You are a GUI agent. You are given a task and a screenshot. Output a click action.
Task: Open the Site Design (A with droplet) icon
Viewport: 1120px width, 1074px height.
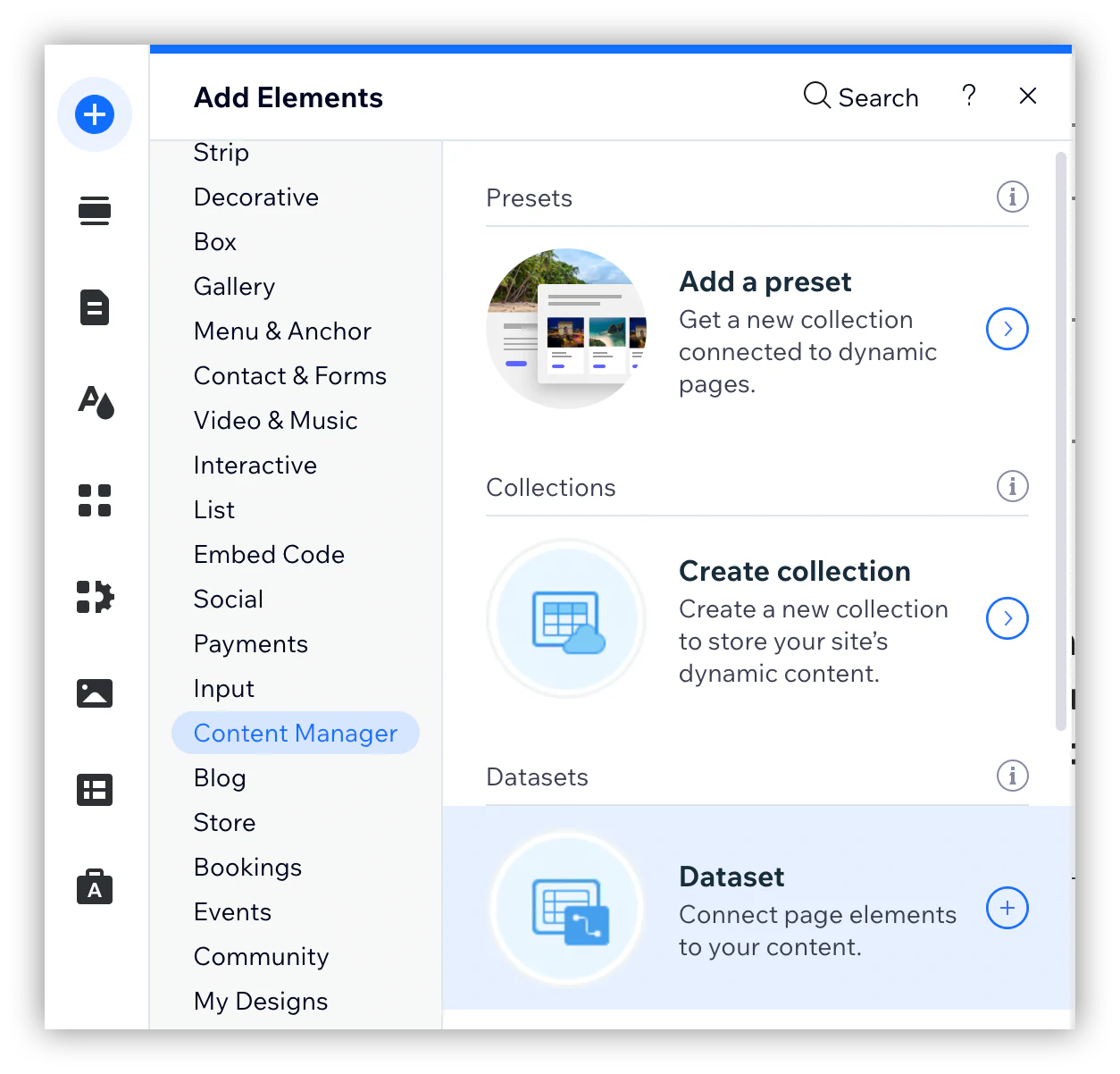click(96, 403)
